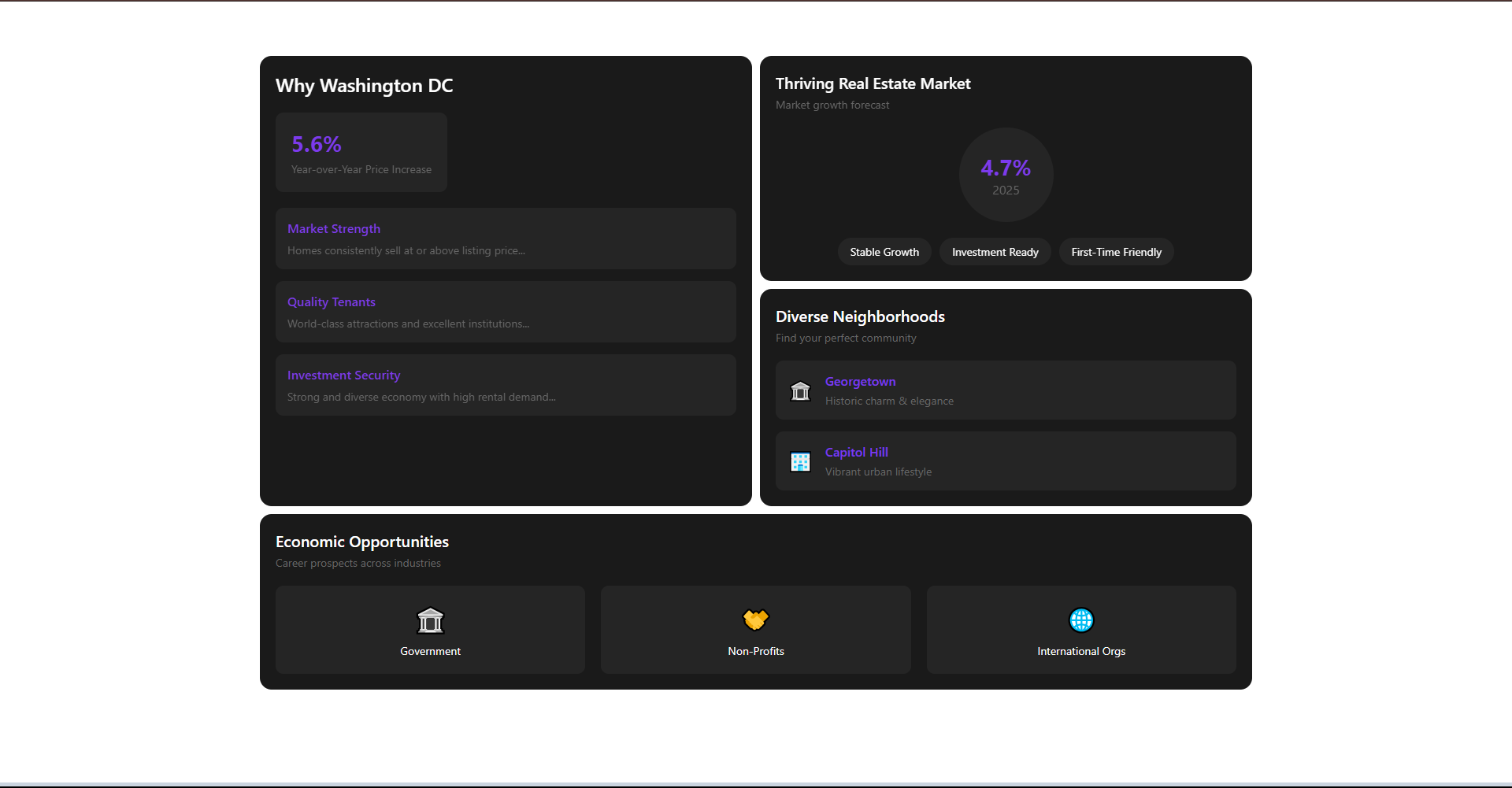Click the Non-Profits label text

click(755, 651)
